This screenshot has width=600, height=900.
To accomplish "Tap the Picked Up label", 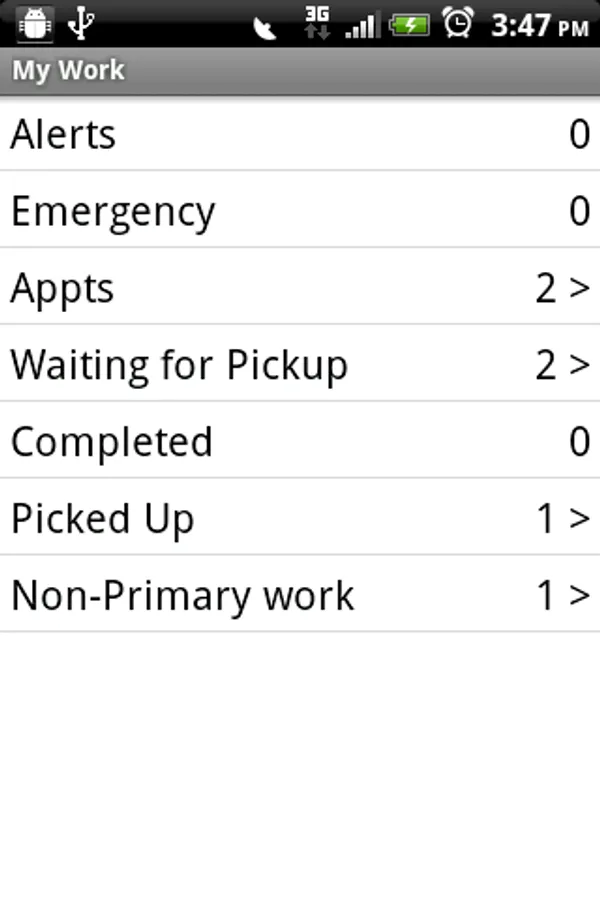I will pos(103,518).
